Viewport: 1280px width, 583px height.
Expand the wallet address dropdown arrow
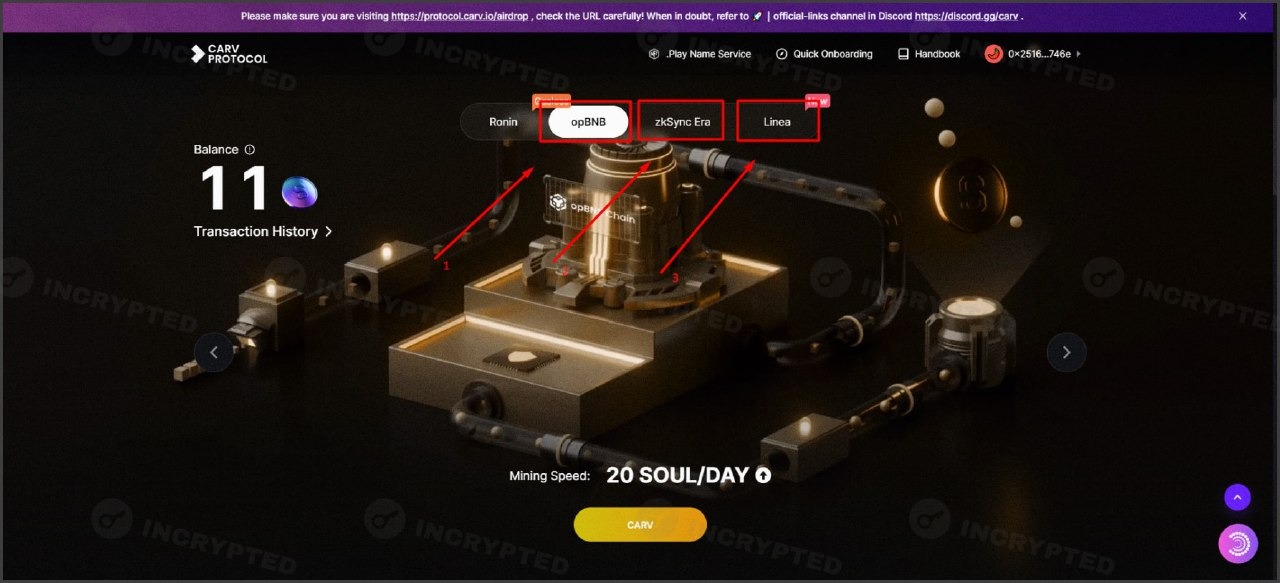pyautogui.click(x=1079, y=54)
